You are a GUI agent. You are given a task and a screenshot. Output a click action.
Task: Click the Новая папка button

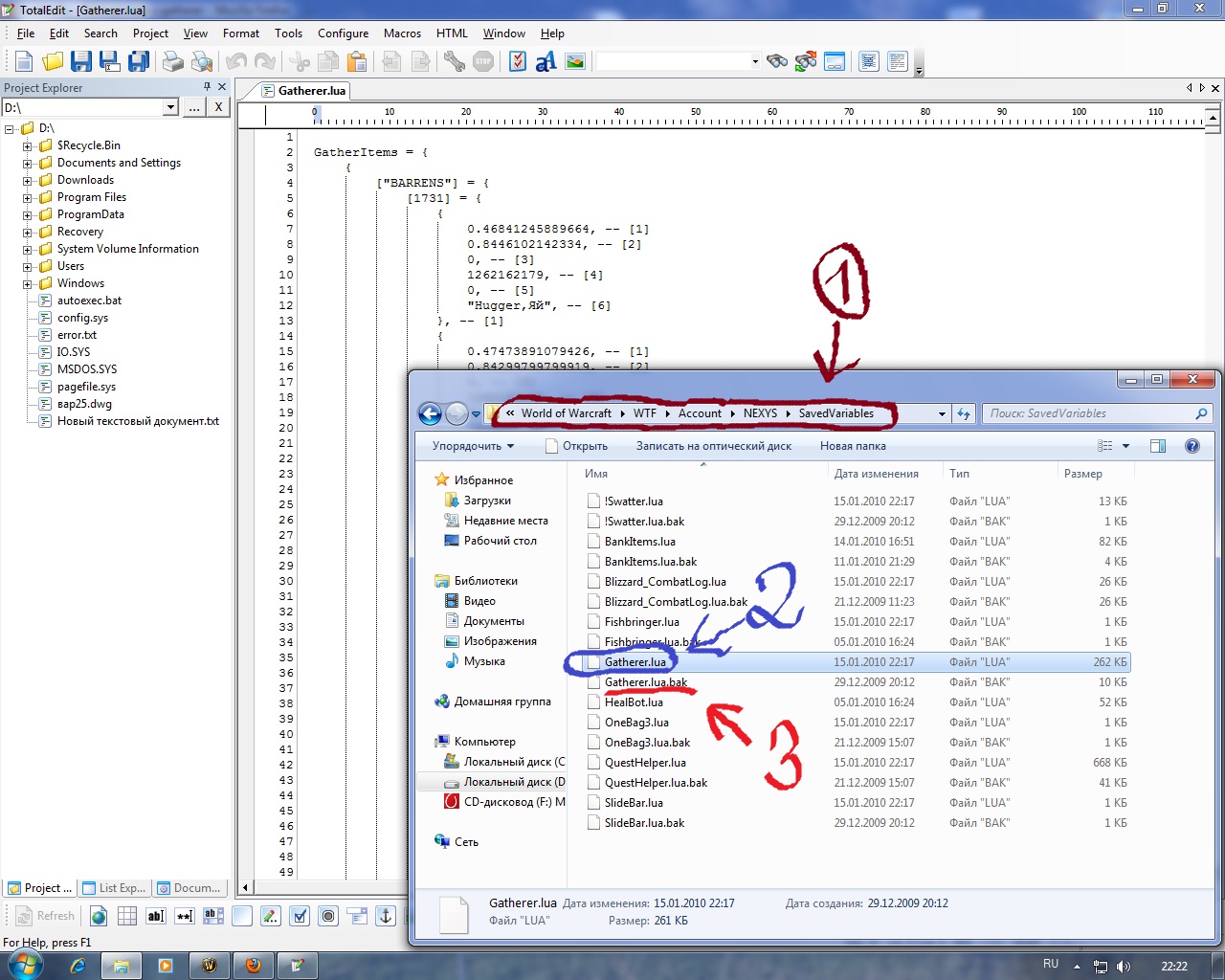click(x=852, y=446)
